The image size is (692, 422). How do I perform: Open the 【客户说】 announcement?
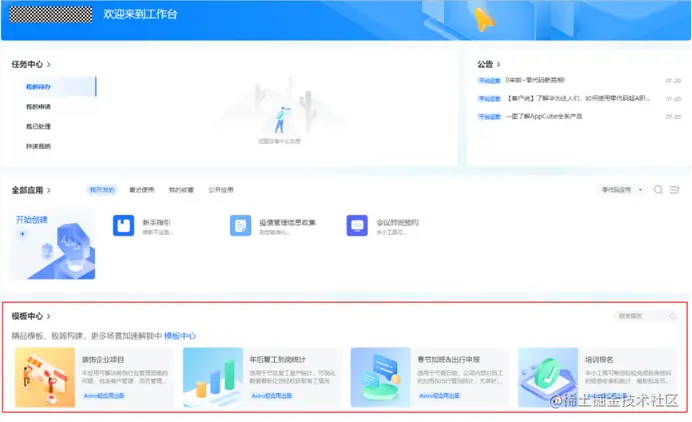pyautogui.click(x=578, y=98)
